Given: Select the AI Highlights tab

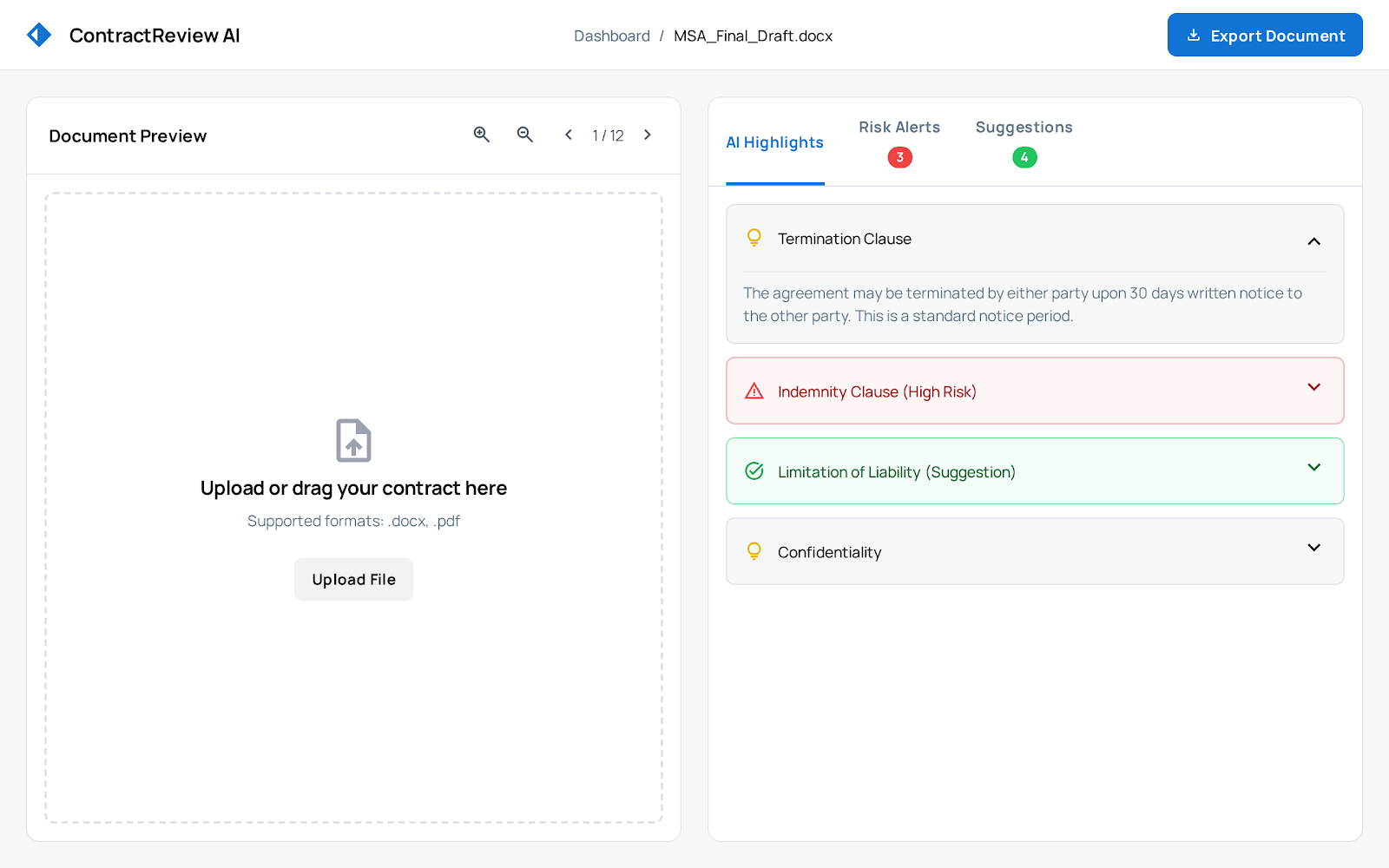Looking at the screenshot, I should tap(774, 142).
